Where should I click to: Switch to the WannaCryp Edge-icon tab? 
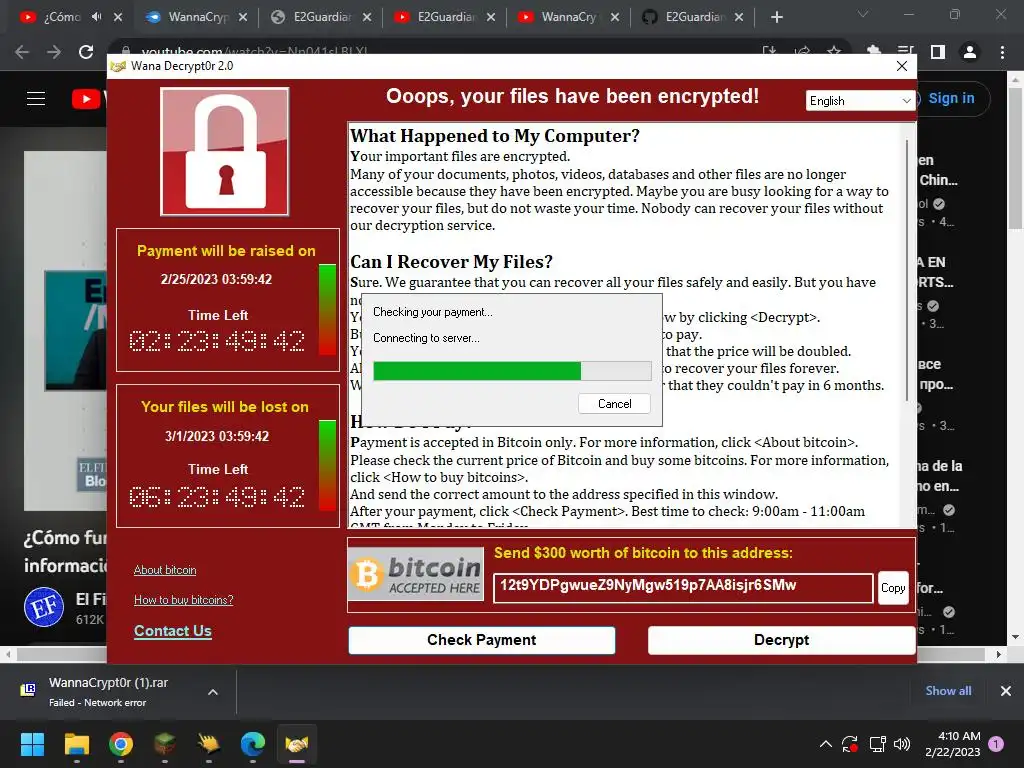click(196, 17)
